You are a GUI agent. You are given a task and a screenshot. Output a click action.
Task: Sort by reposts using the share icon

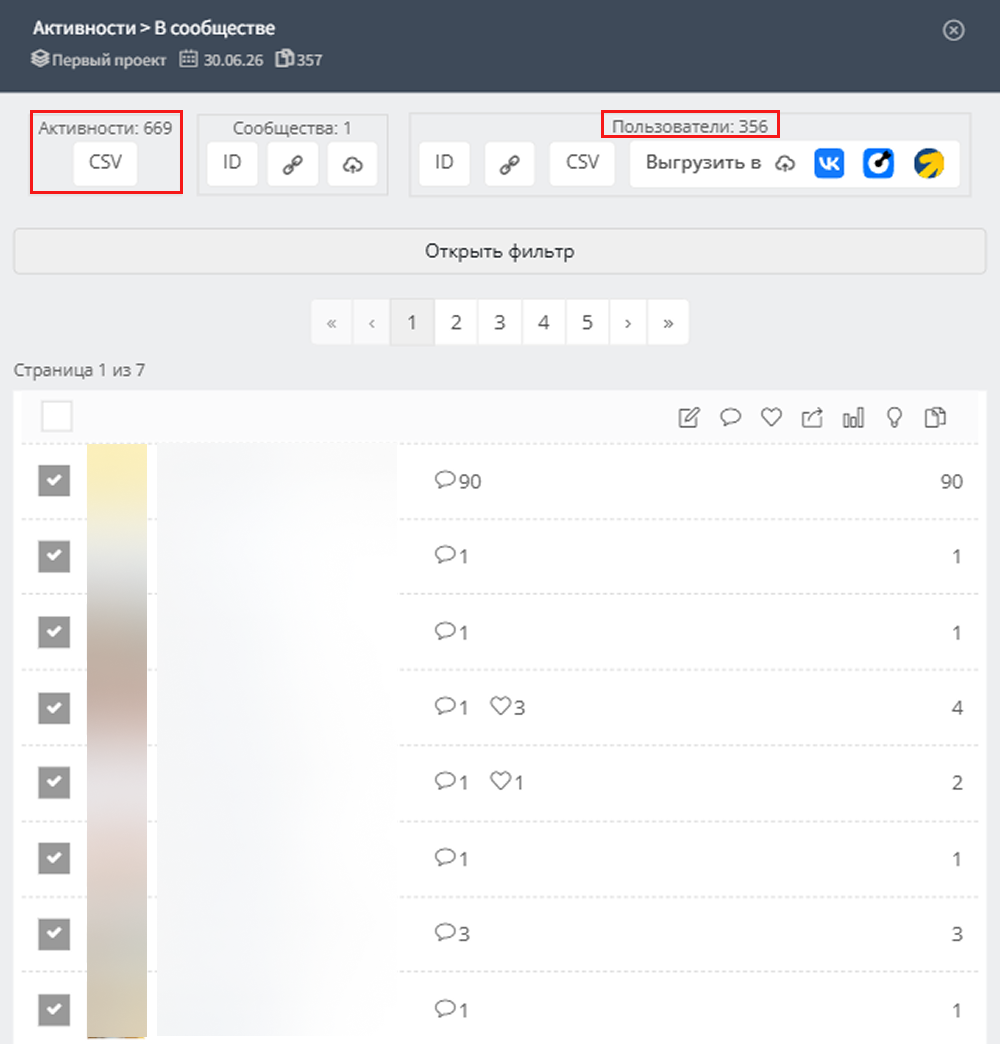812,417
